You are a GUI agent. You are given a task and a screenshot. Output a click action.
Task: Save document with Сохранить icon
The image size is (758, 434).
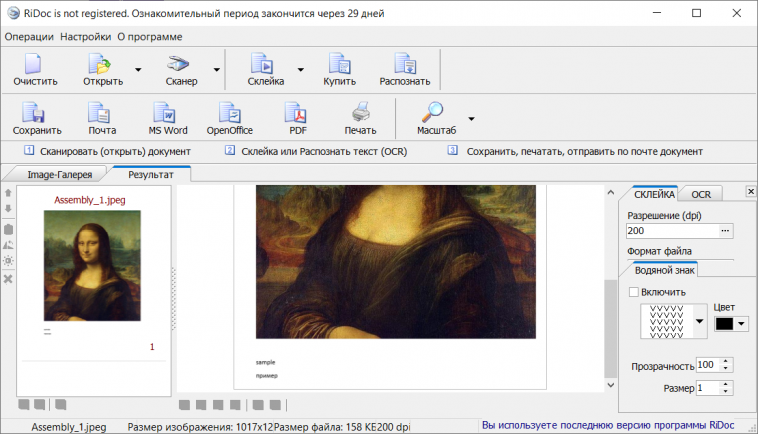(37, 118)
